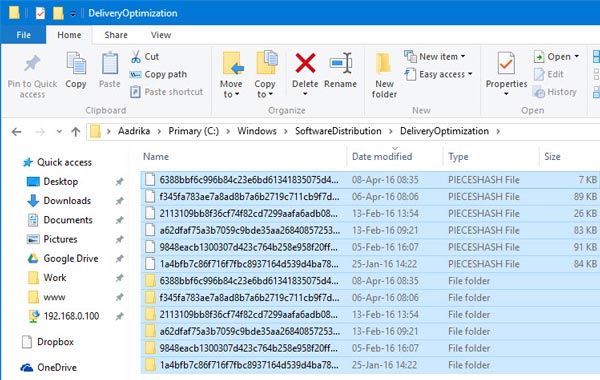This screenshot has width=600, height=380.
Task: Select the 08-Apr-16 File folder 6388bbf6c...
Action: [370, 281]
